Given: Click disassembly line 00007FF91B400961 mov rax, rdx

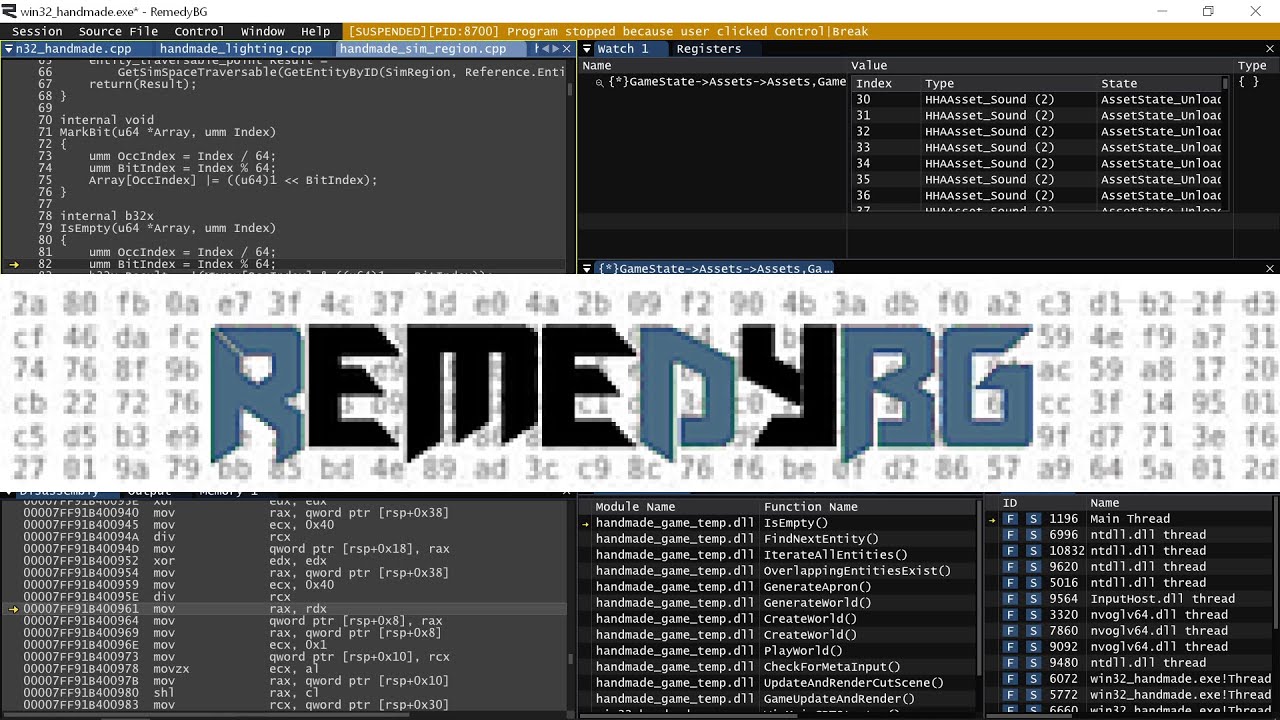Looking at the screenshot, I should 285,609.
